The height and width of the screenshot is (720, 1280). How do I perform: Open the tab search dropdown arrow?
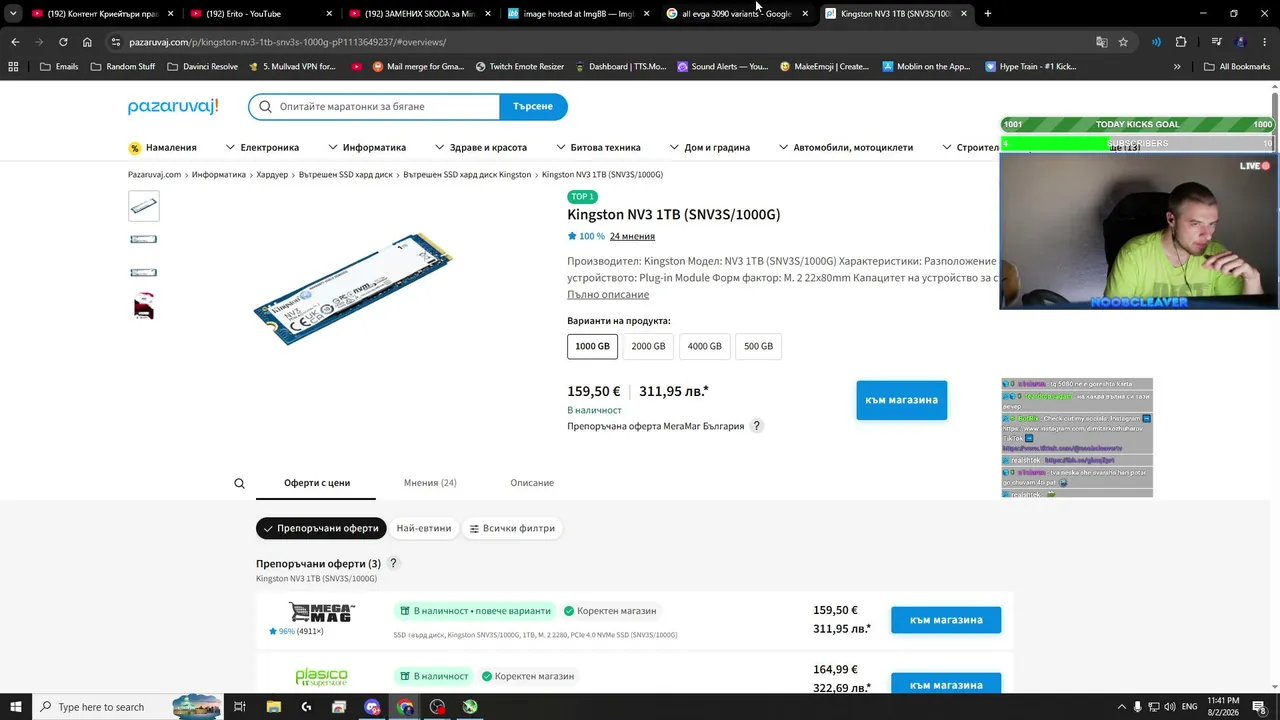[x=13, y=14]
